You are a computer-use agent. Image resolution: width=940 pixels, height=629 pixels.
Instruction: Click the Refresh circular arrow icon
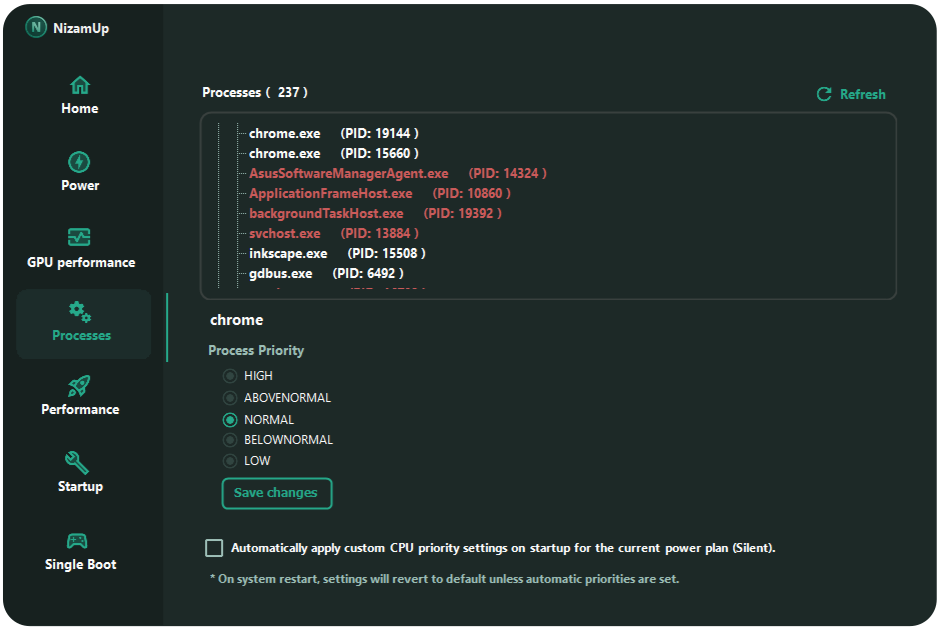coord(824,94)
